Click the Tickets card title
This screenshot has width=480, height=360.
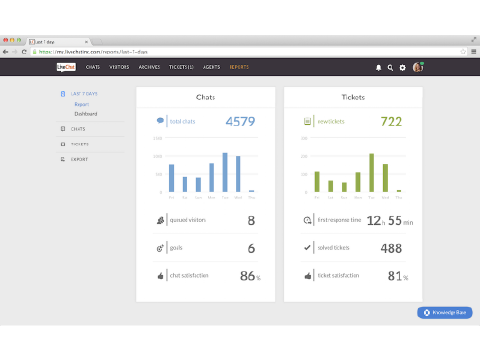pyautogui.click(x=353, y=97)
